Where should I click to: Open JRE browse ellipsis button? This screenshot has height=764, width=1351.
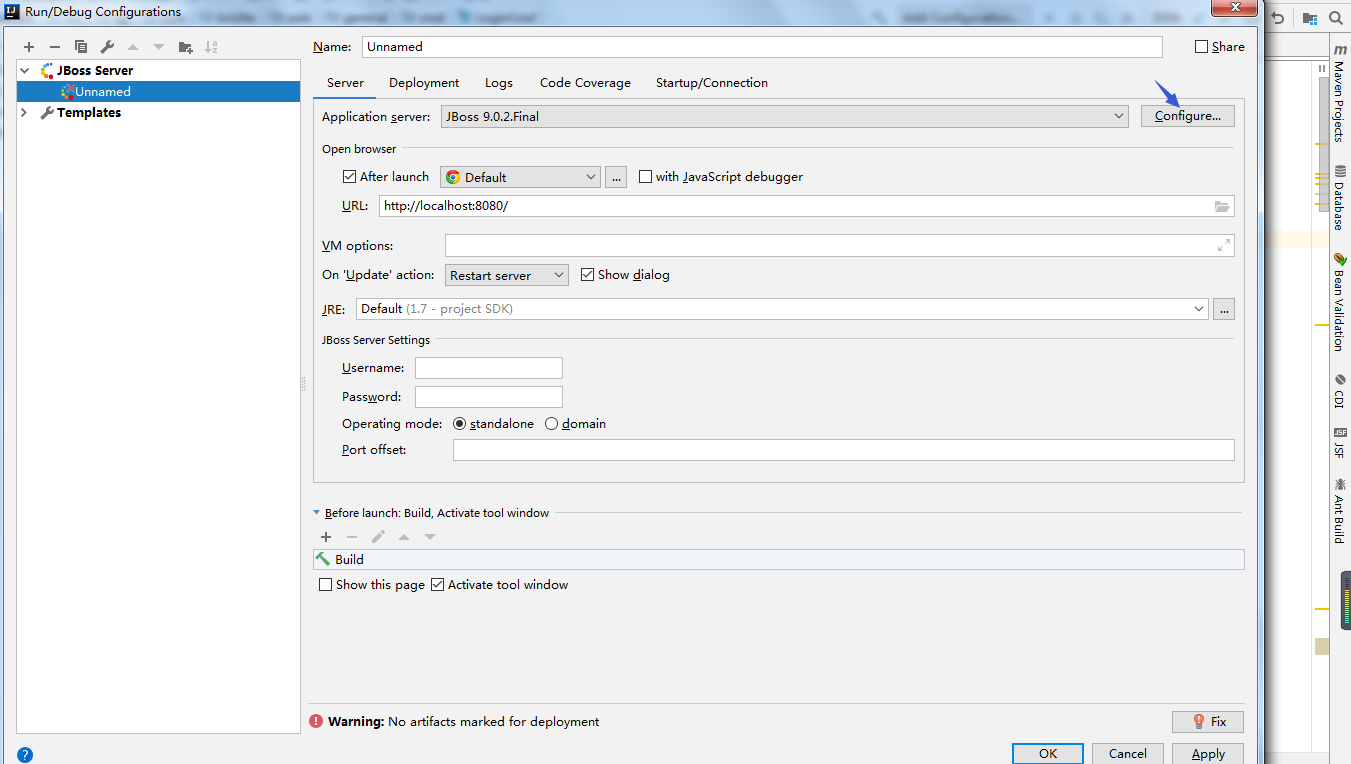pyautogui.click(x=1224, y=309)
